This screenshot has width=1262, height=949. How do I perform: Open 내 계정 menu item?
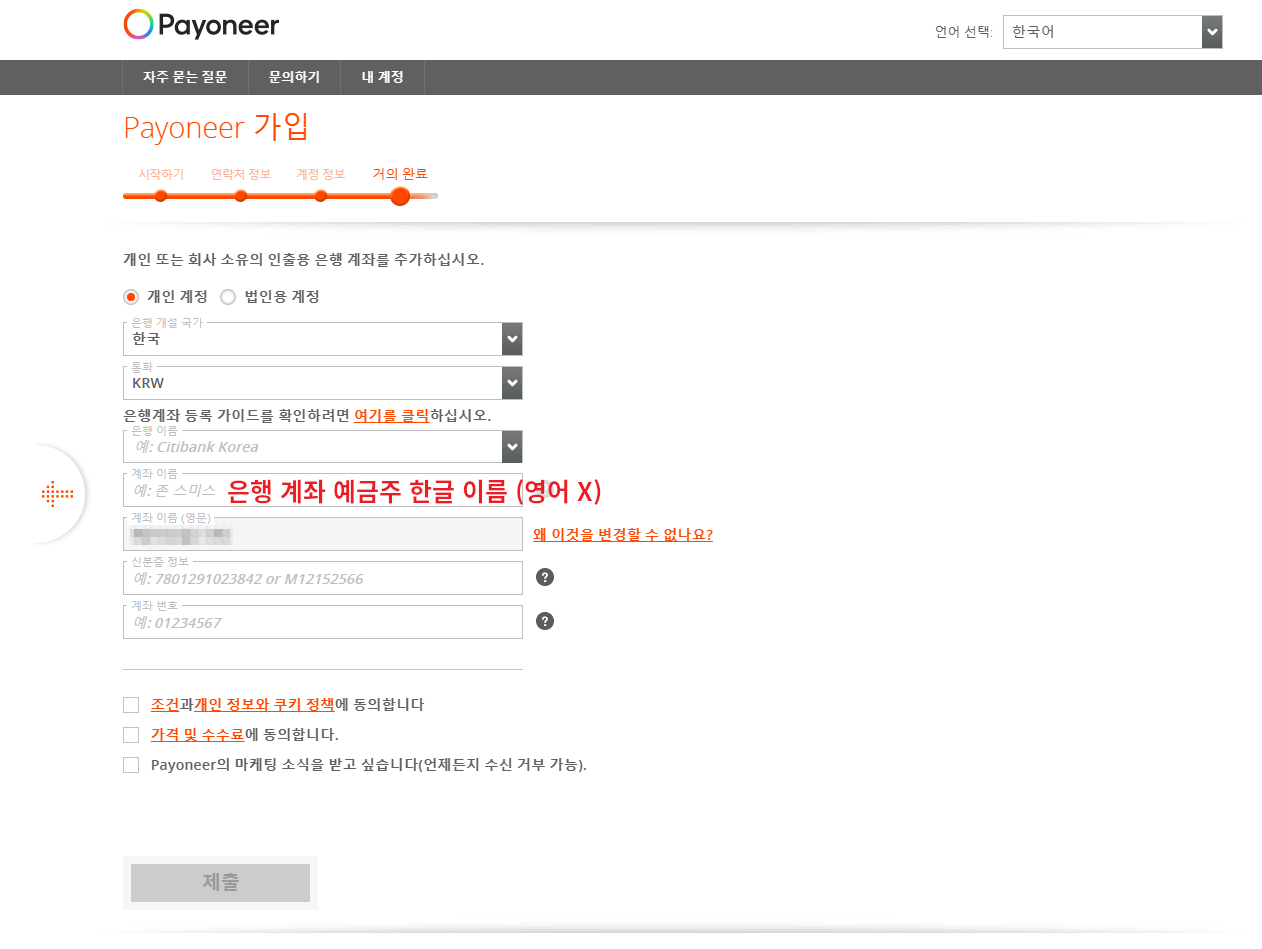383,77
